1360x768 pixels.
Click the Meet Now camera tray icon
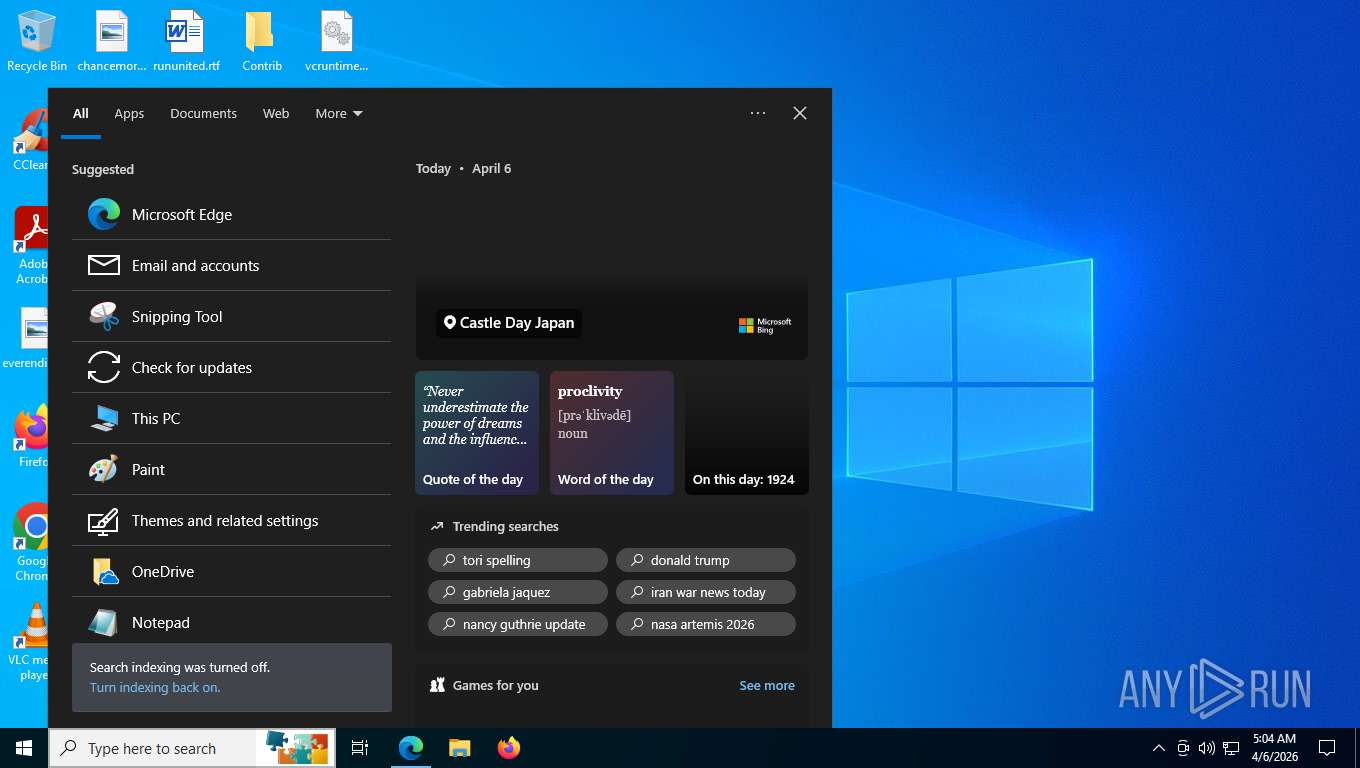click(1183, 748)
